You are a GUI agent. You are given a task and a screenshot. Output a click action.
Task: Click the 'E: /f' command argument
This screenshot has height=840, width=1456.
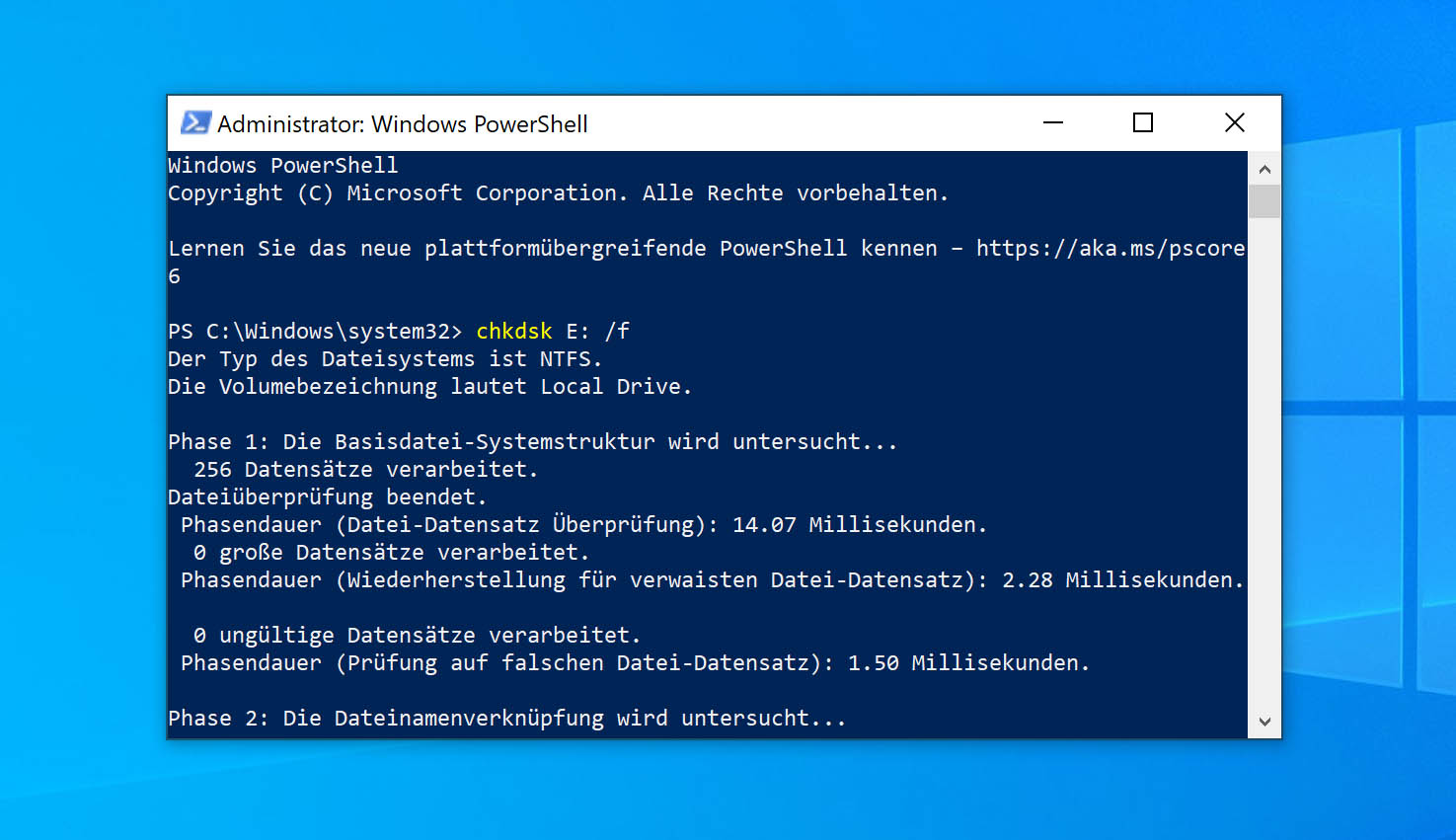point(598,332)
